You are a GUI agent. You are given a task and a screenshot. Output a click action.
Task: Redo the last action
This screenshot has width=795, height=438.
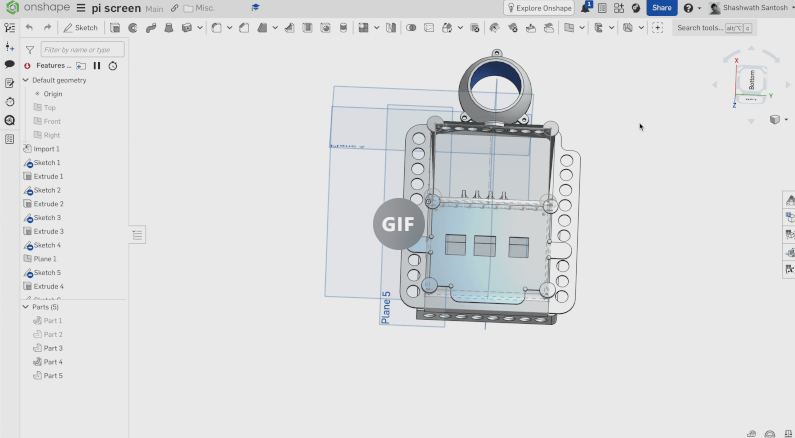(47, 28)
